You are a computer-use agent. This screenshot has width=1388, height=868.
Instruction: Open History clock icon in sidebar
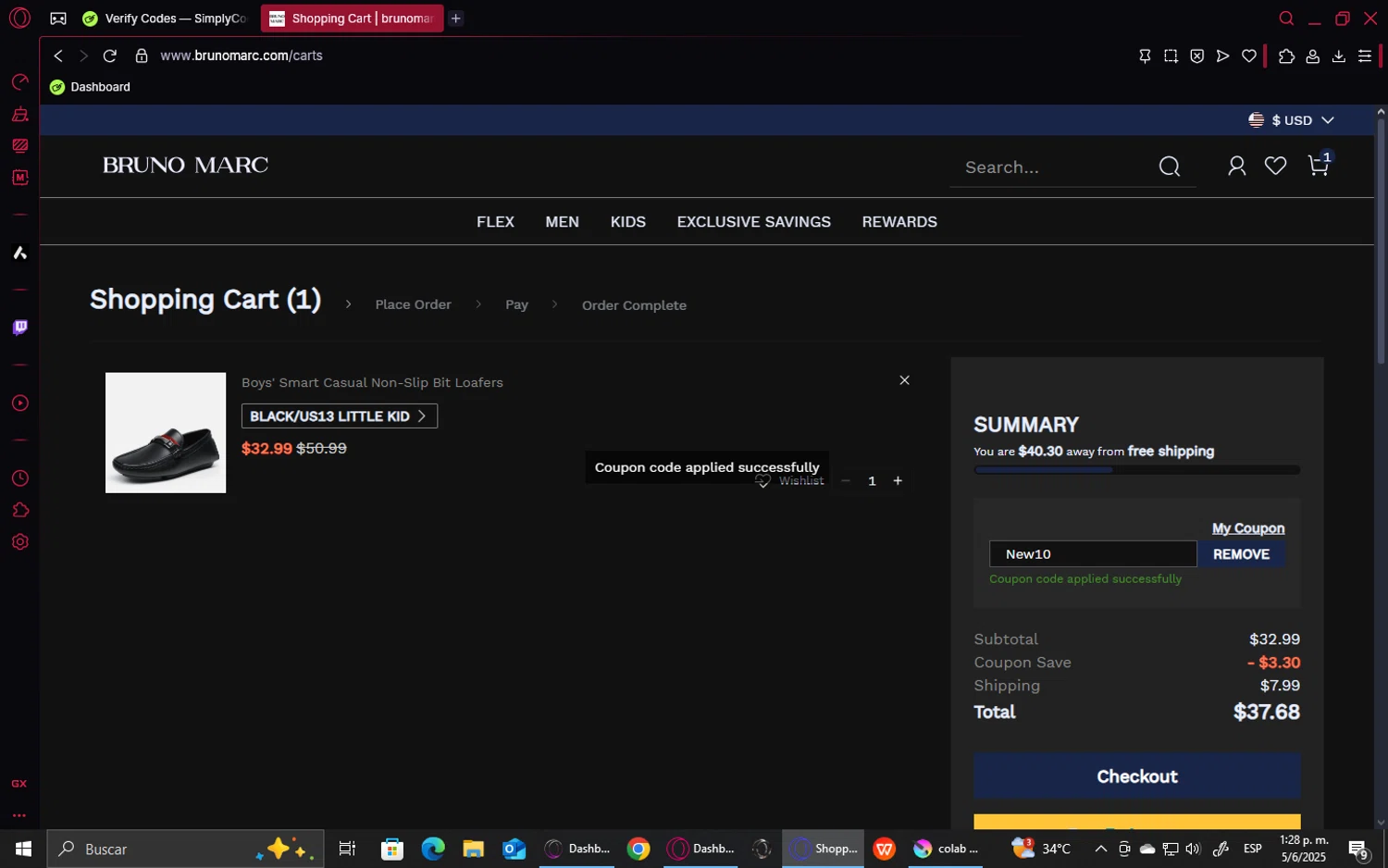click(x=19, y=478)
